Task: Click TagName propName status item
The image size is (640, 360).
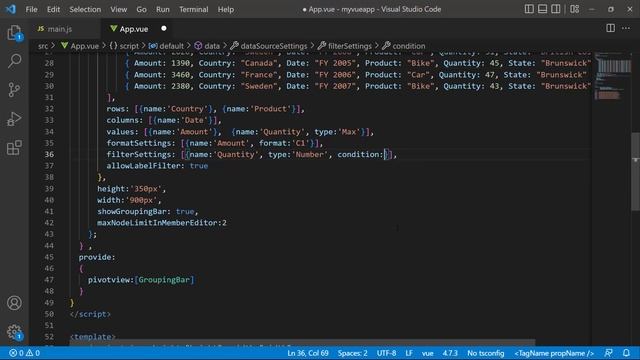Action: click(x=554, y=353)
